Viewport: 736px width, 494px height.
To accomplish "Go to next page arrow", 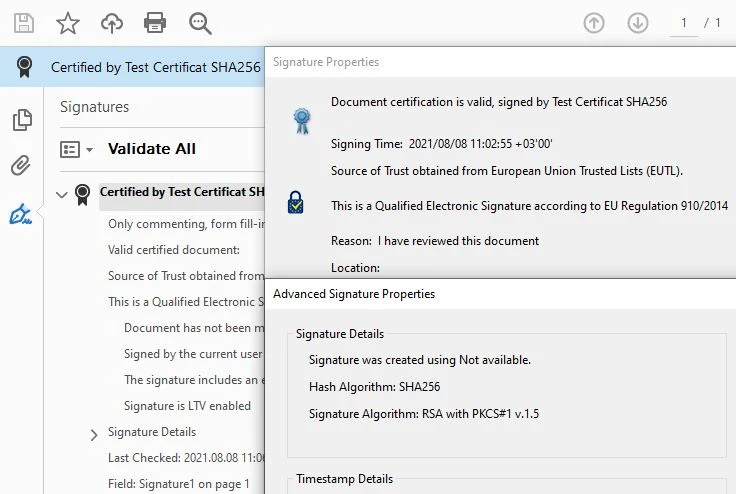I will pyautogui.click(x=638, y=23).
